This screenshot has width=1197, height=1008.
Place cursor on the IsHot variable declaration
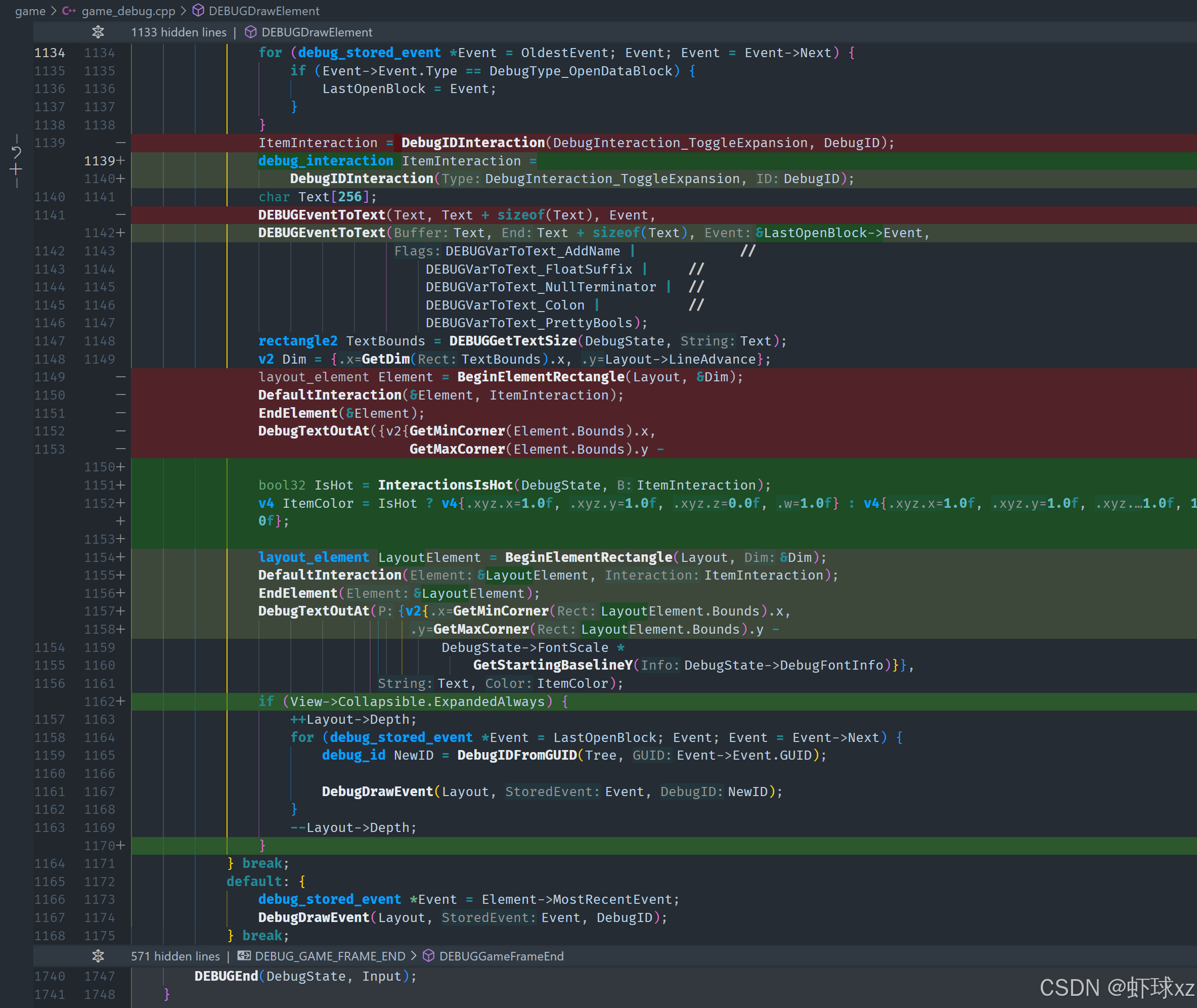tap(334, 485)
